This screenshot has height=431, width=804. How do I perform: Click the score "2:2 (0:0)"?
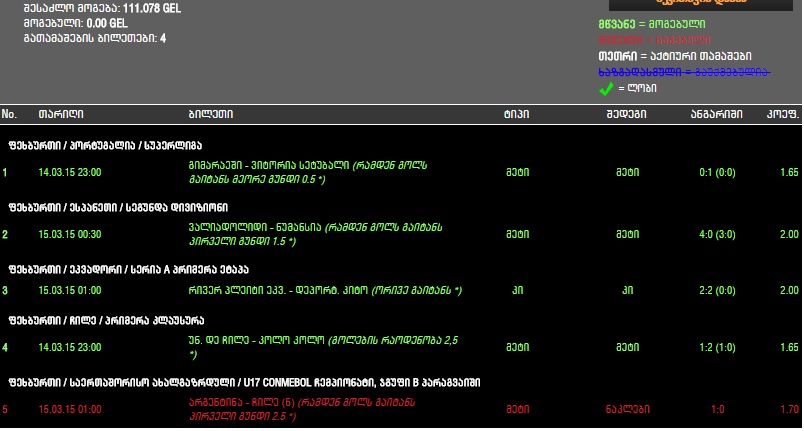(717, 290)
